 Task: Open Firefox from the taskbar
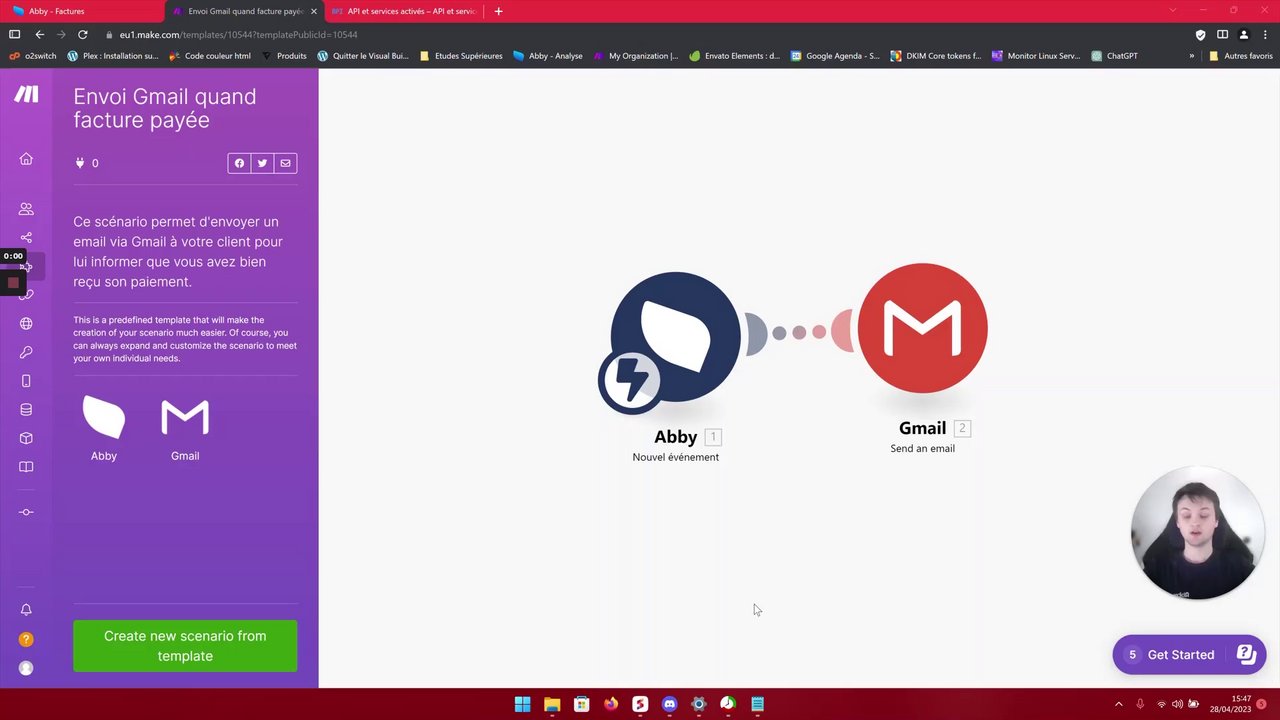coord(611,704)
